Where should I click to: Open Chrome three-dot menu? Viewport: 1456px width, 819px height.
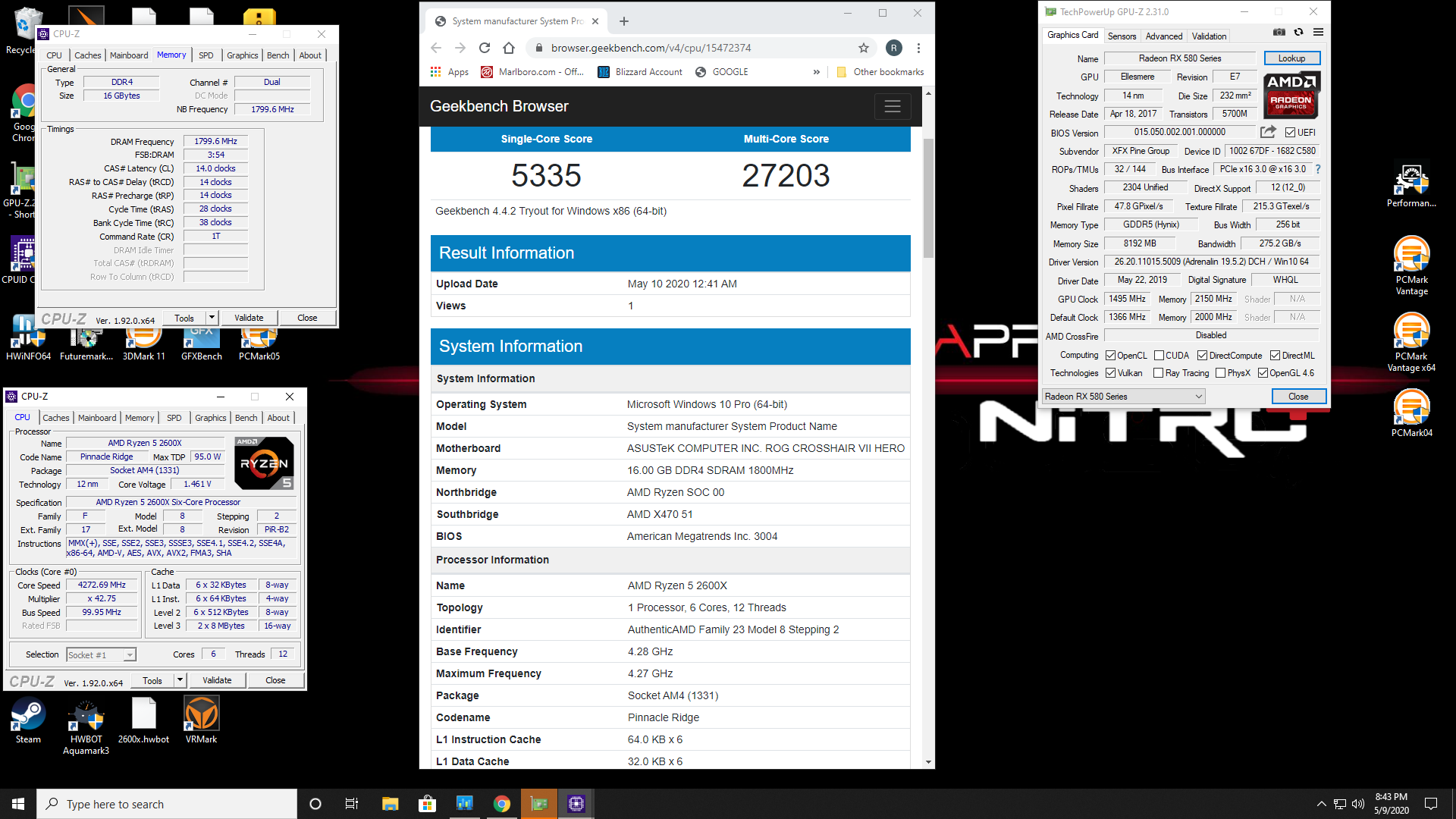[x=918, y=48]
